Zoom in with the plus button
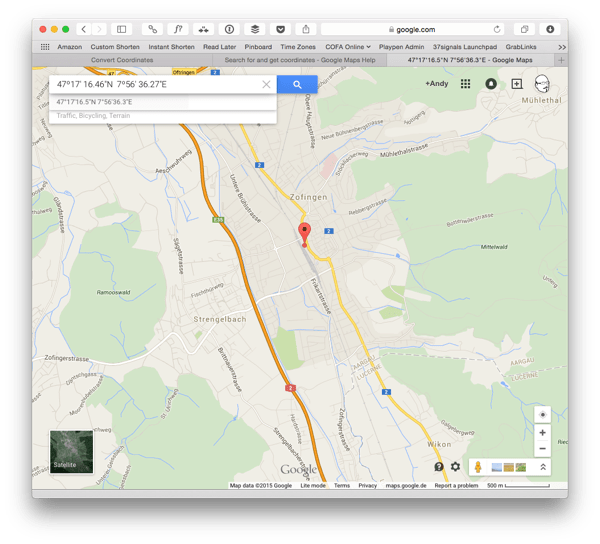600x544 pixels. click(x=542, y=433)
